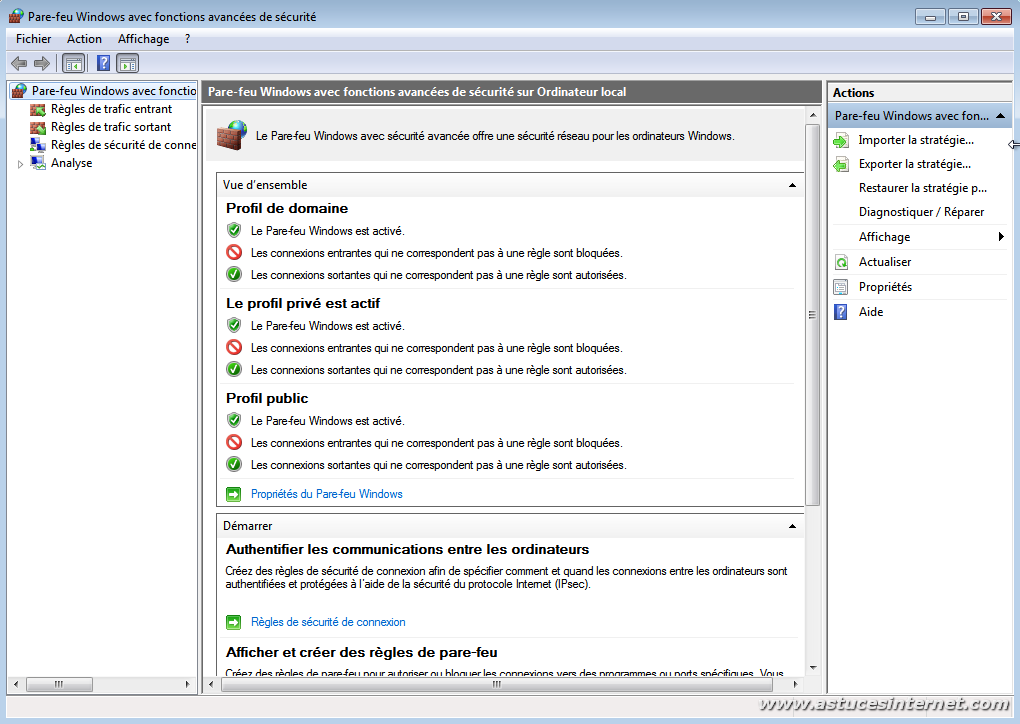
Task: Click Restaurer la stratégie par défaut action
Action: [x=922, y=188]
